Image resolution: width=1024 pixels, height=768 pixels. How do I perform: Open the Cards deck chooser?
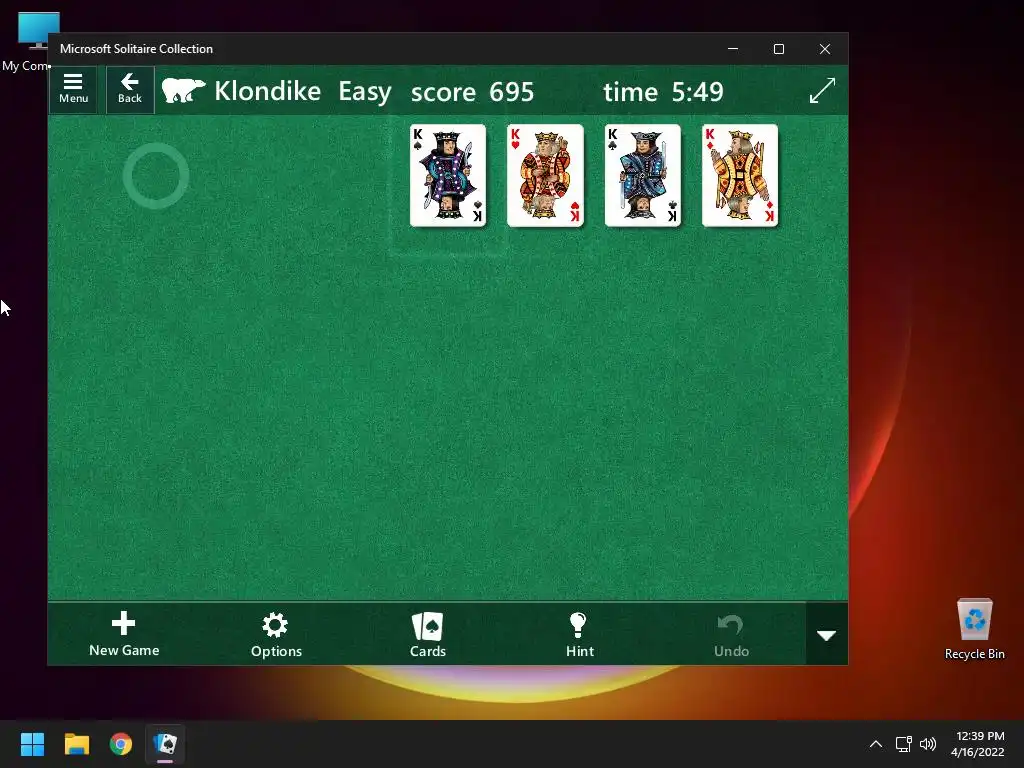428,634
